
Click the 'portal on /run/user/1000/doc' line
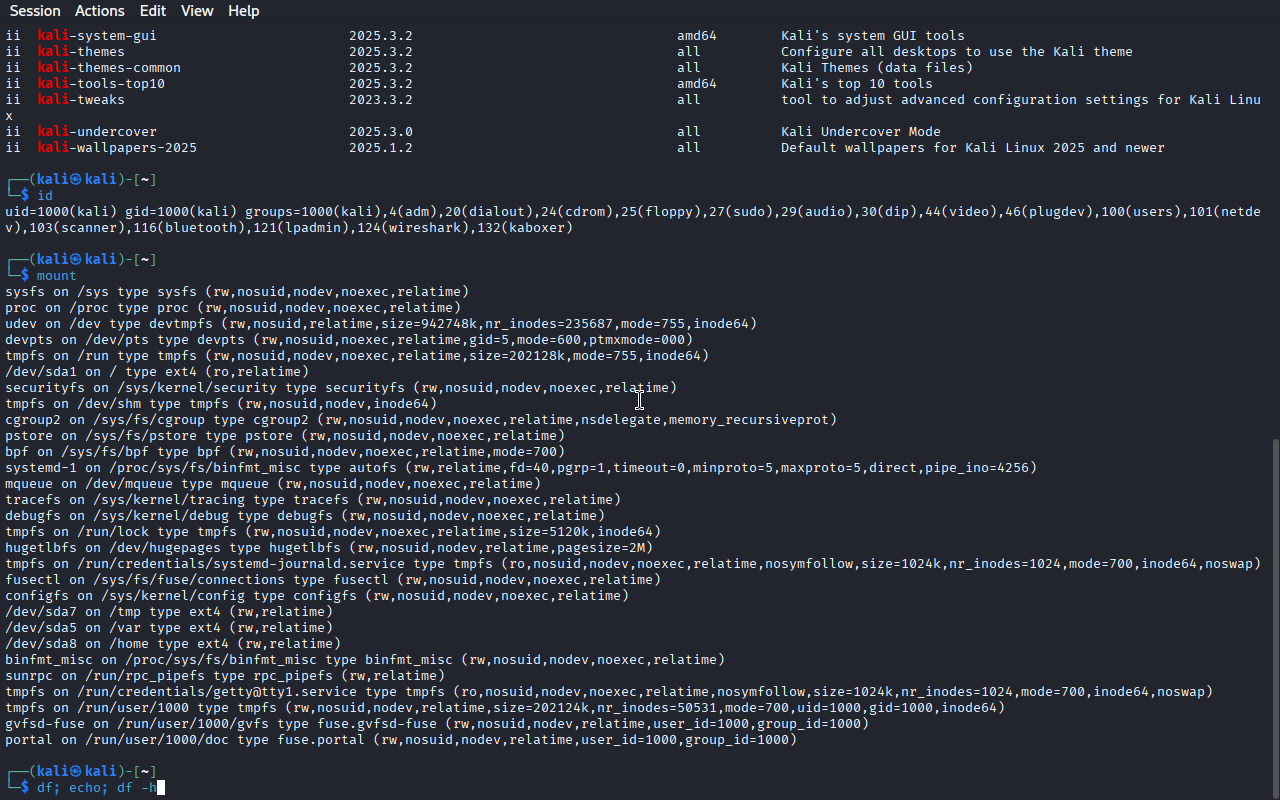pos(401,740)
